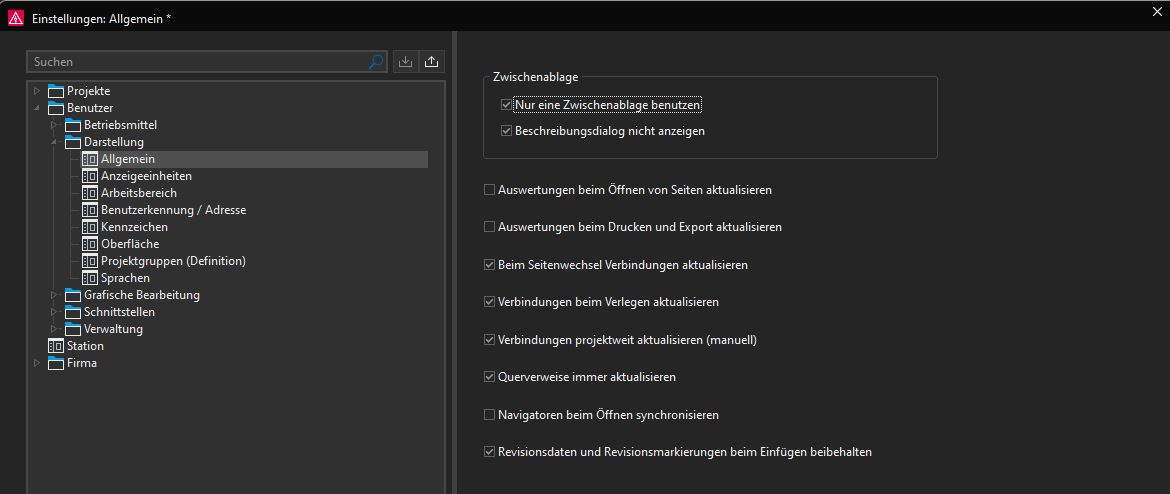Expand the Grafische Bearbeitung node arrow
Viewport: 1170px width, 494px height.
tap(54, 295)
